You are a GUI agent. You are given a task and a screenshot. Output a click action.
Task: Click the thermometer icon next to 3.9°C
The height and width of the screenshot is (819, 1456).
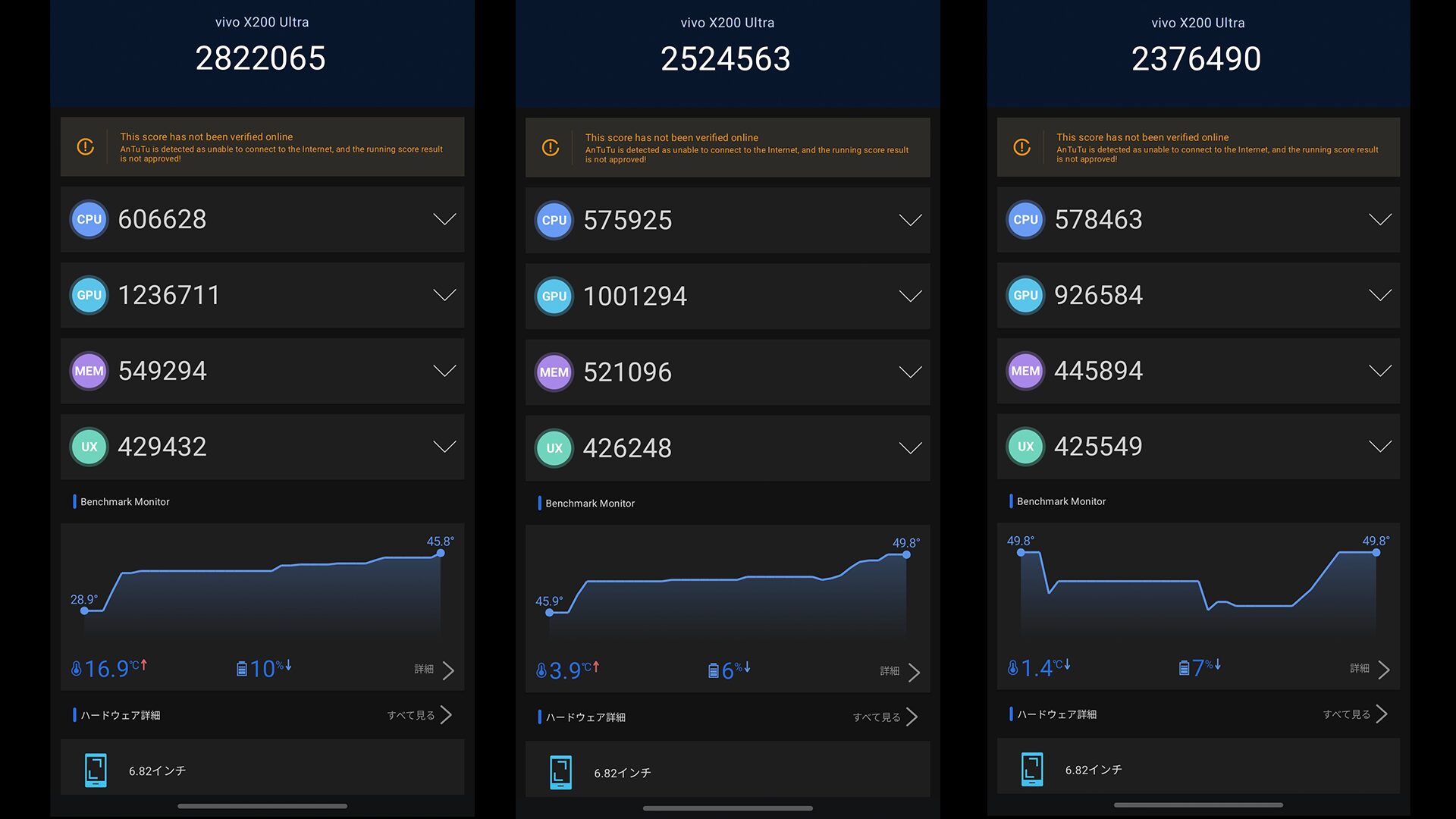pyautogui.click(x=541, y=670)
